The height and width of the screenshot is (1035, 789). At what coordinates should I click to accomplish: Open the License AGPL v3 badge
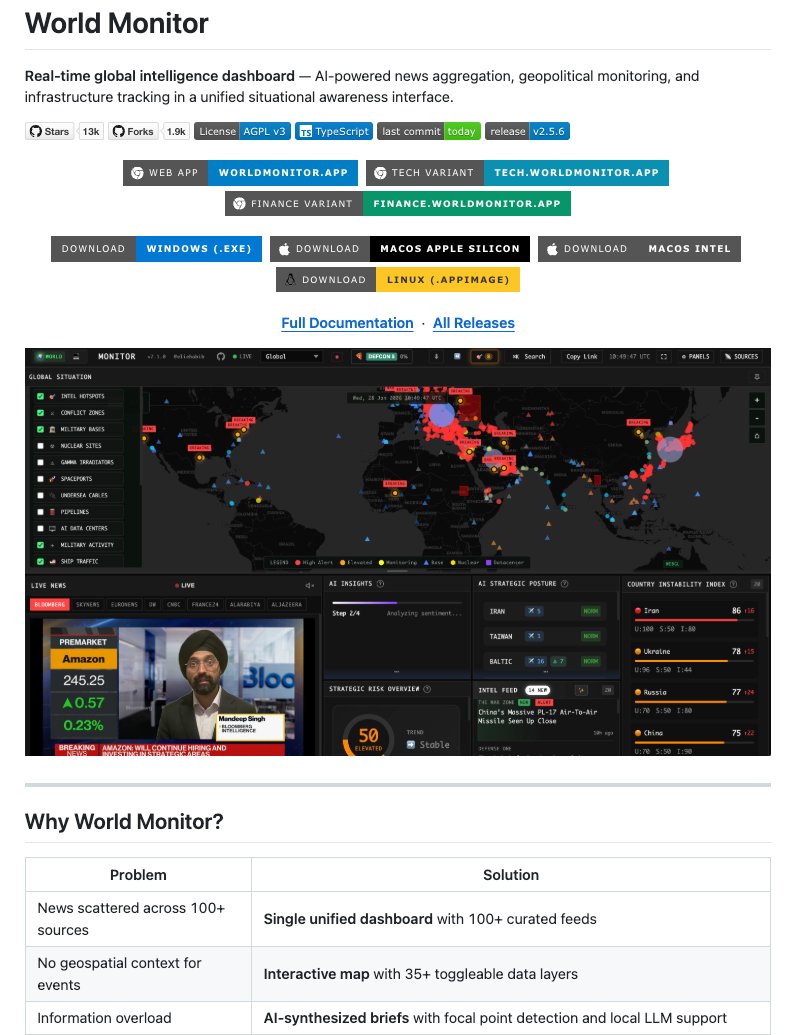242,131
